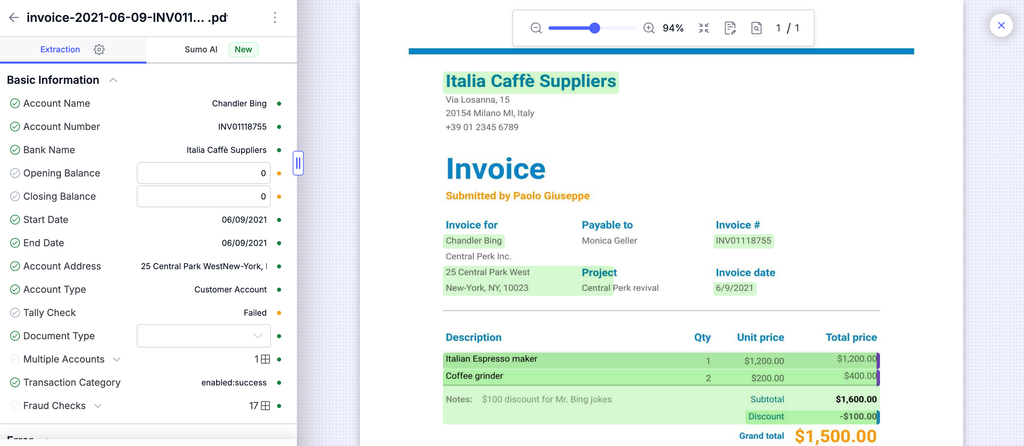Viewport: 1024px width, 446px height.
Task: Click the Monica Geller payable to name
Action: tap(609, 241)
